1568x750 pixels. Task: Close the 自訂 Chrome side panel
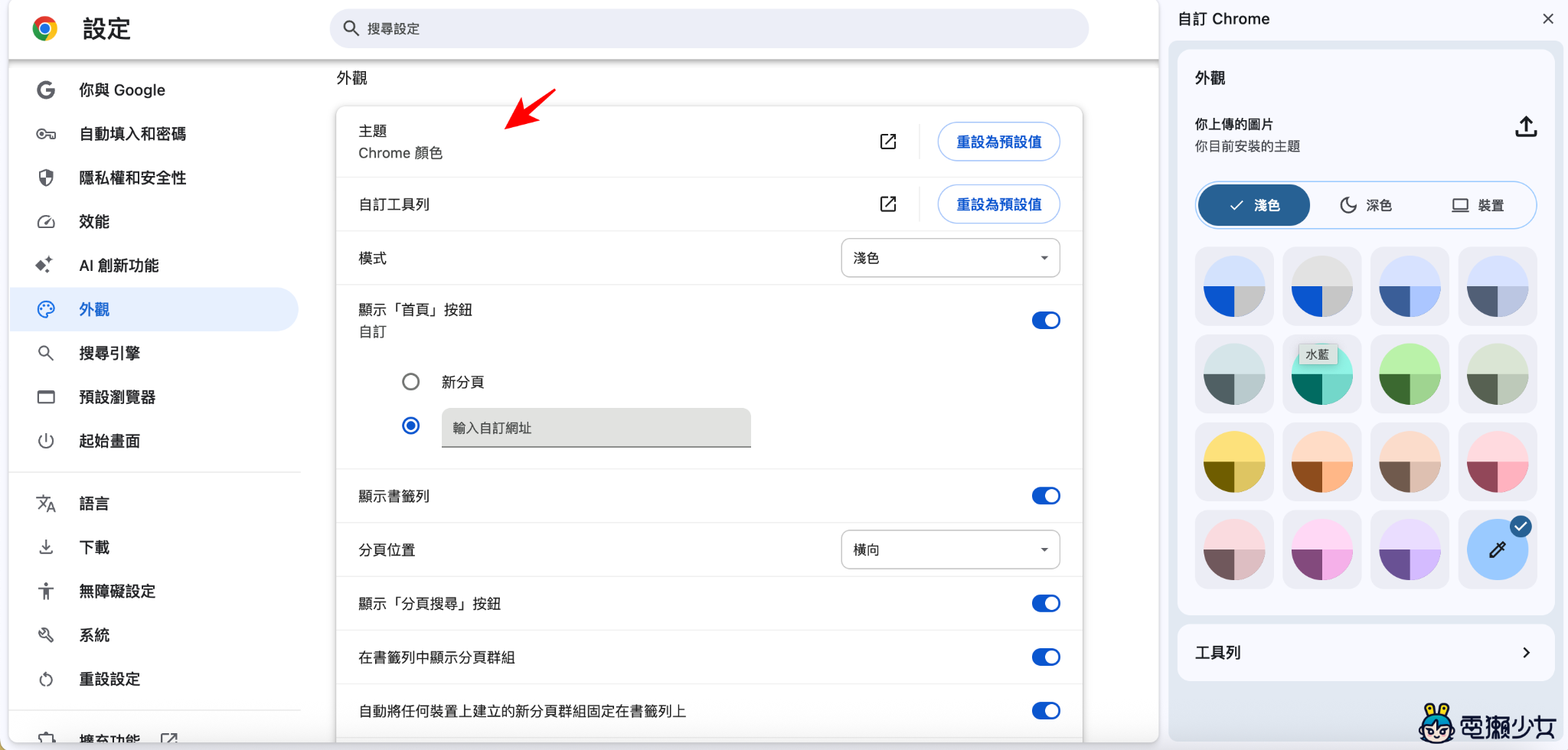pyautogui.click(x=1547, y=18)
